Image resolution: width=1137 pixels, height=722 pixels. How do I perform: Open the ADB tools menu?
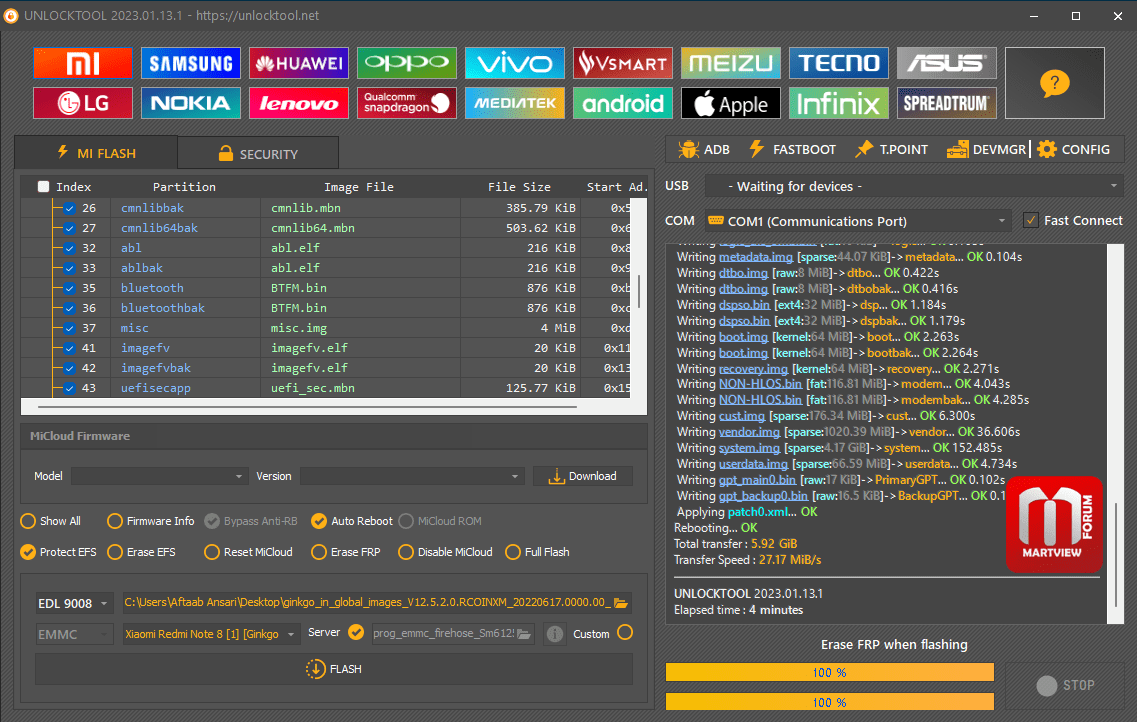[x=704, y=149]
